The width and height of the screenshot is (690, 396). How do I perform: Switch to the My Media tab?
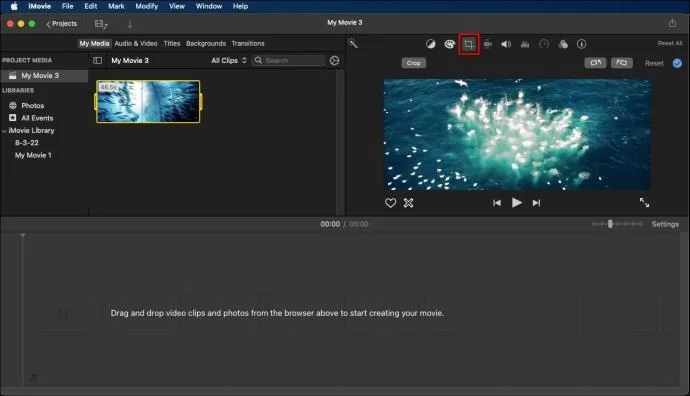point(94,44)
